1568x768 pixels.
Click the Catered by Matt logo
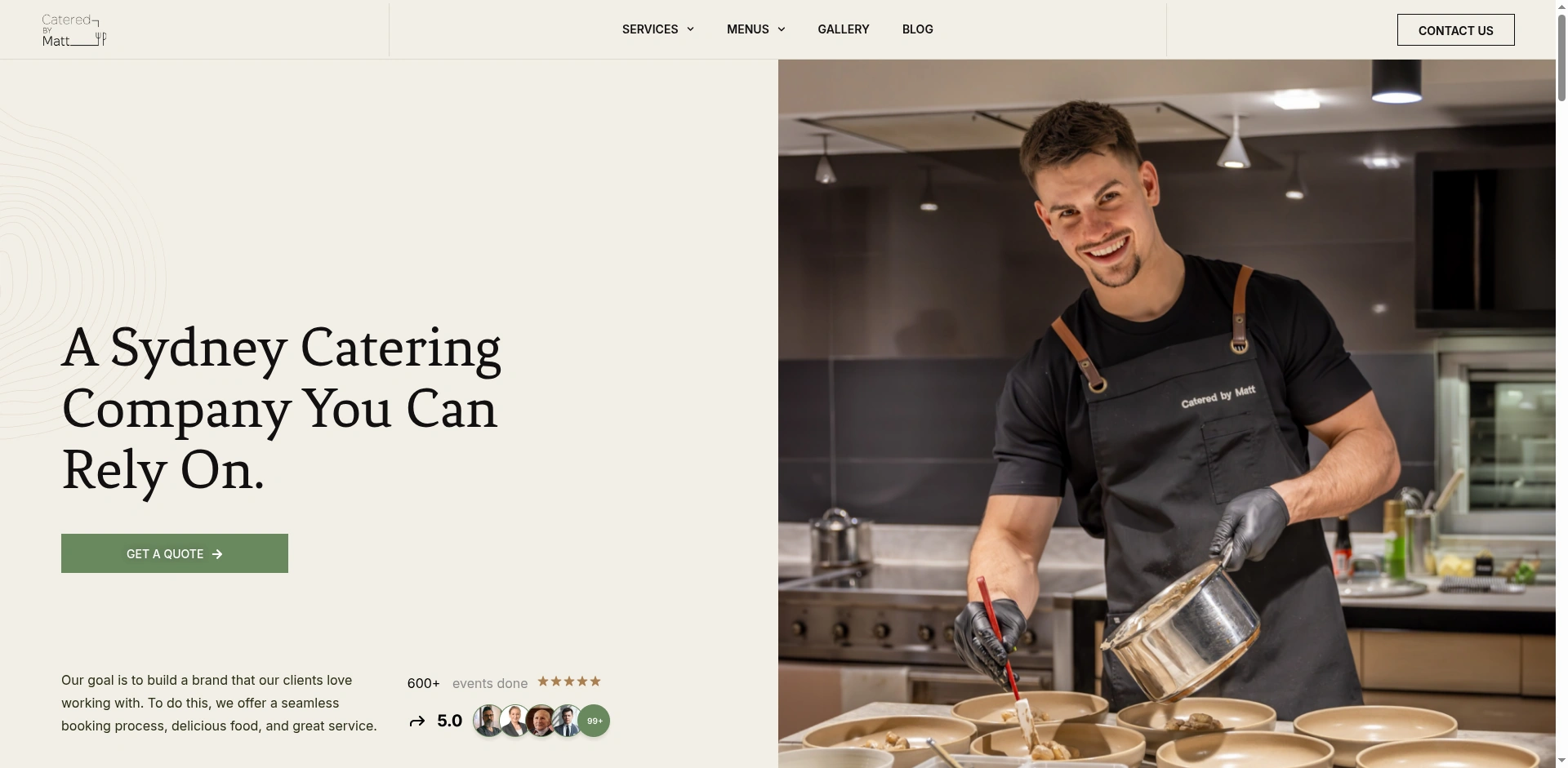tap(74, 30)
